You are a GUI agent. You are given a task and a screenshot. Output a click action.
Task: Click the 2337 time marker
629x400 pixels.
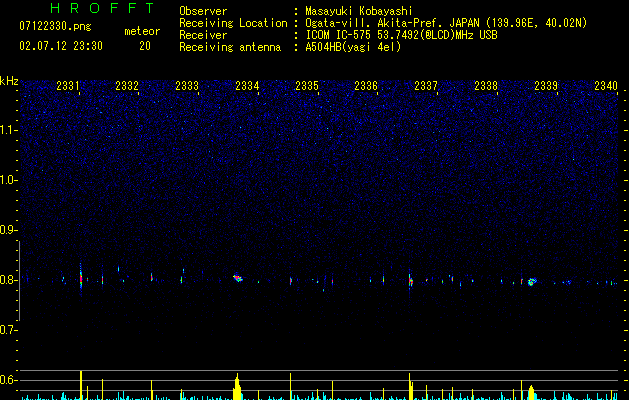[x=426, y=86]
